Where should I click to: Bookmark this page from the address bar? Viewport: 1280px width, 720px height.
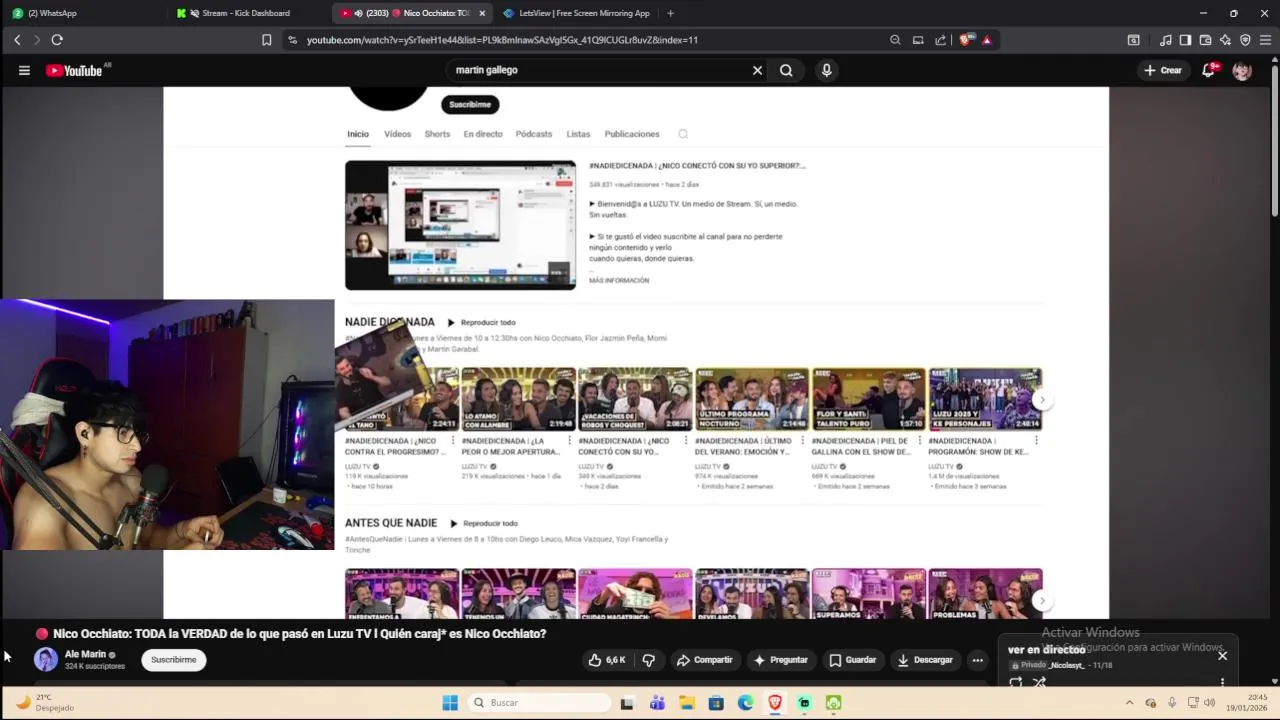click(266, 40)
